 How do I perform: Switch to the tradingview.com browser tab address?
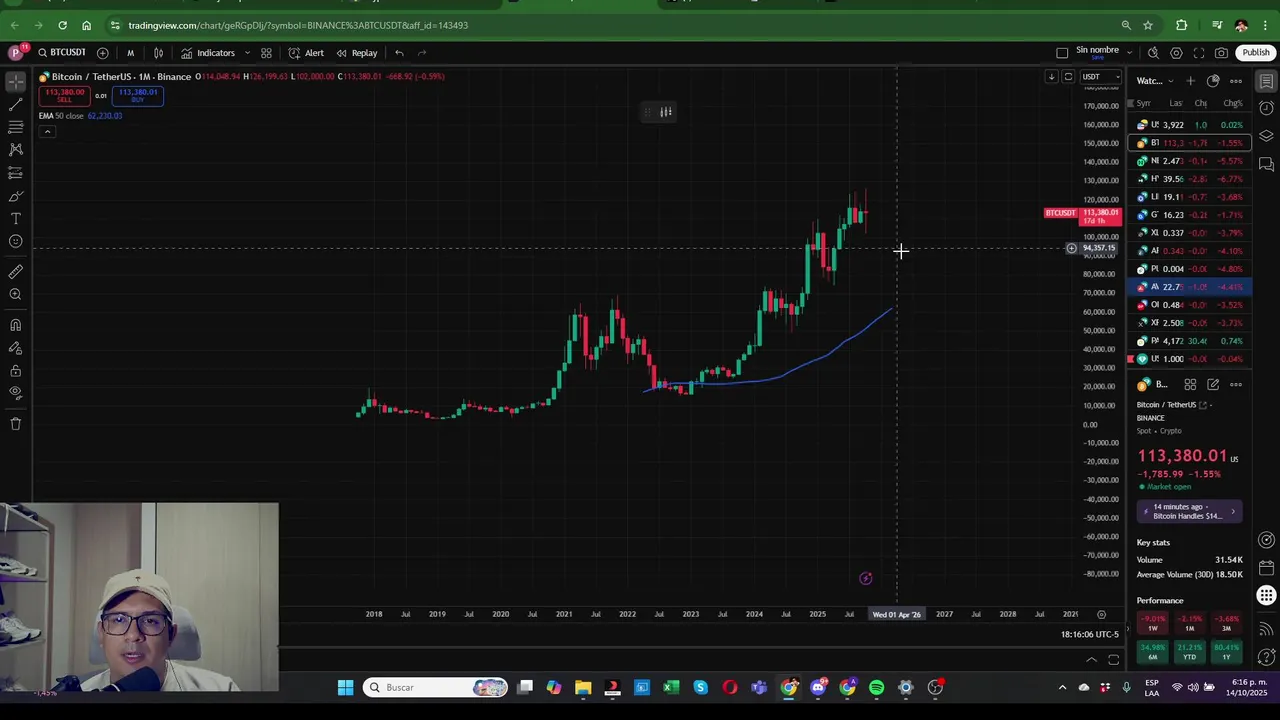coord(298,25)
